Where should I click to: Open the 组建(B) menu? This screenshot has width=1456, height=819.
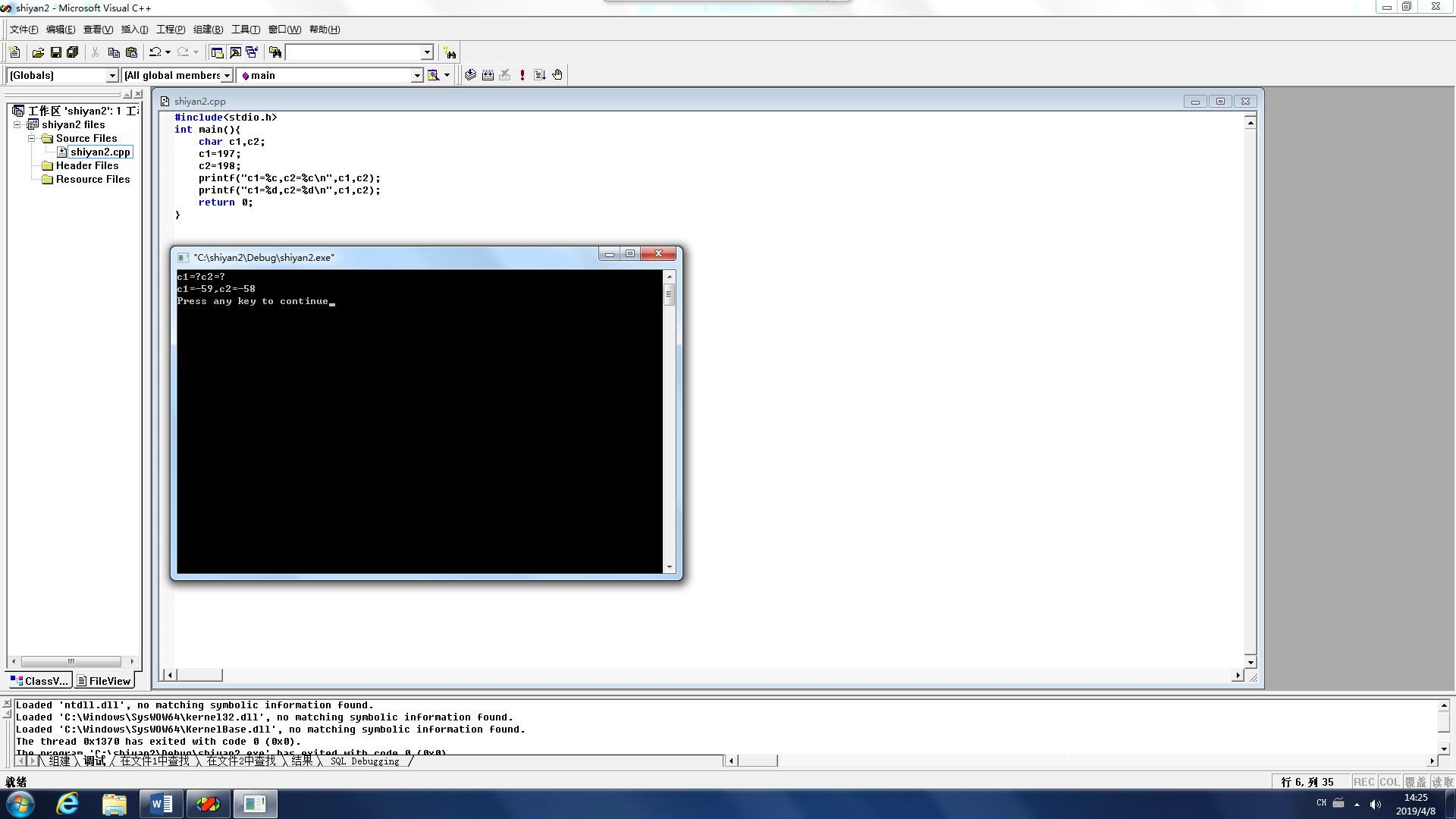click(x=208, y=30)
